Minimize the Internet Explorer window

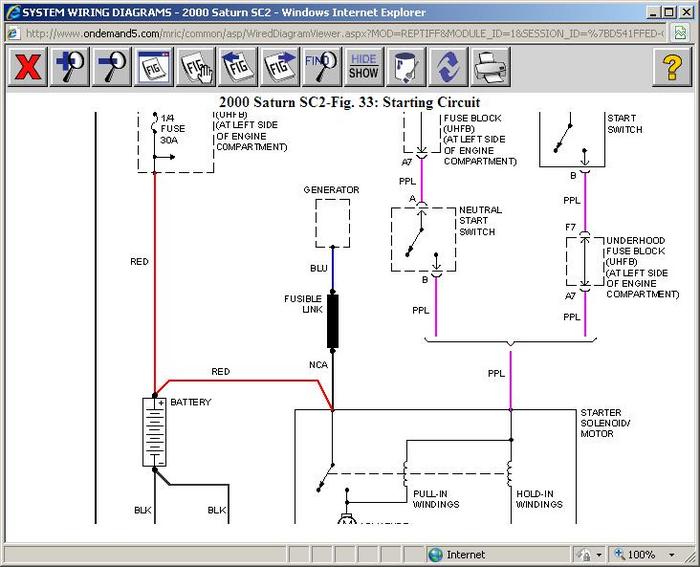[x=654, y=12]
